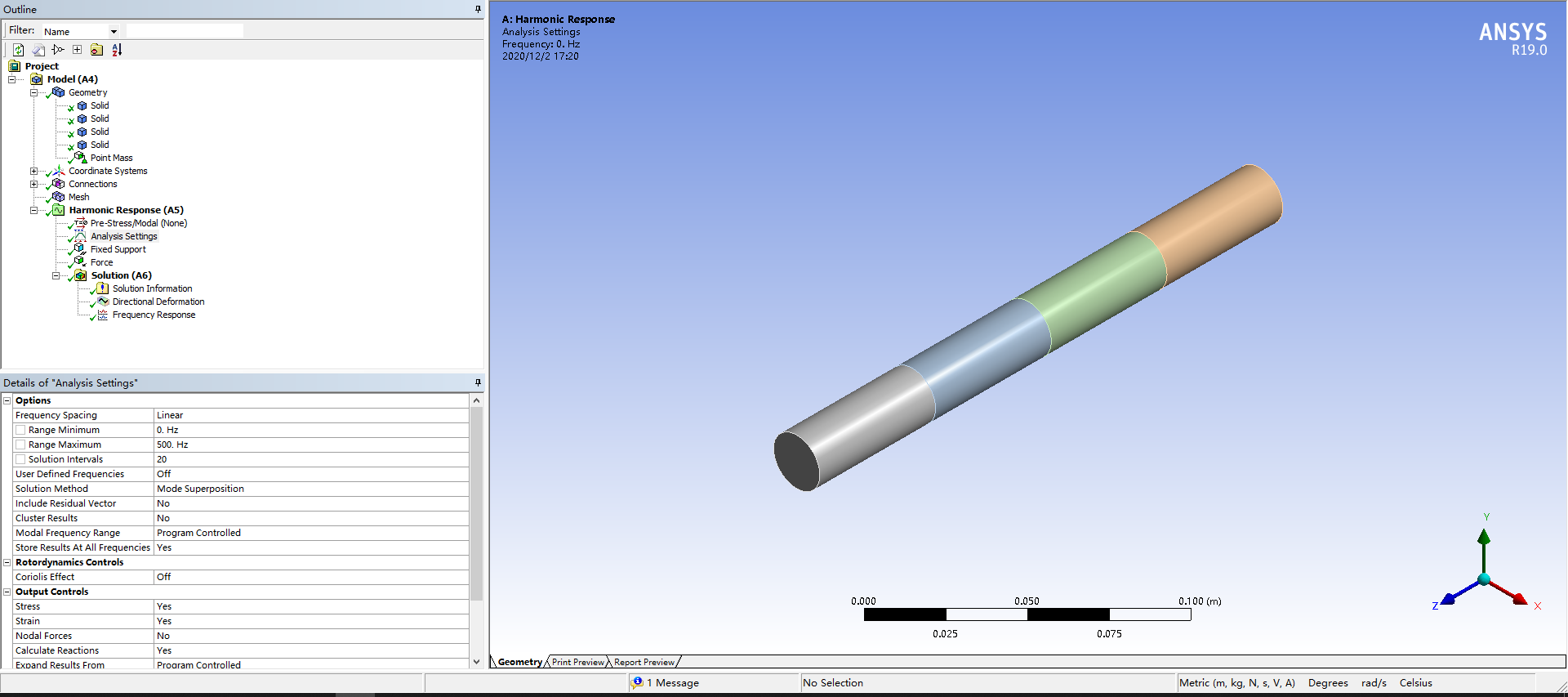Collapse the Output Controls section

point(7,592)
